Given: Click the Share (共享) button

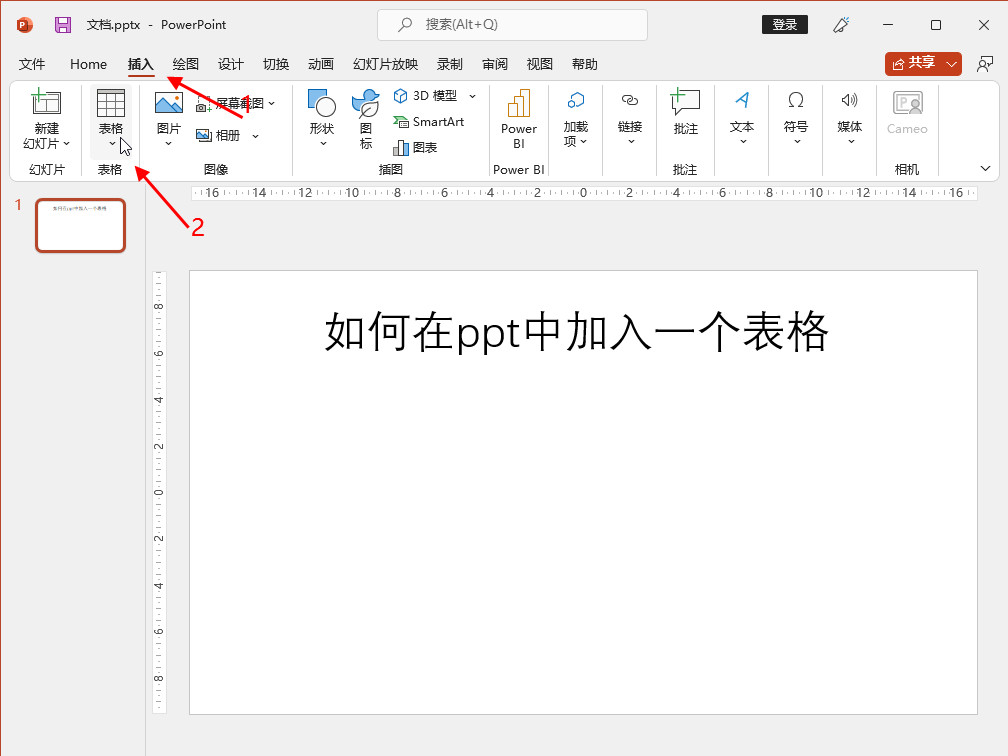Looking at the screenshot, I should pos(914,63).
